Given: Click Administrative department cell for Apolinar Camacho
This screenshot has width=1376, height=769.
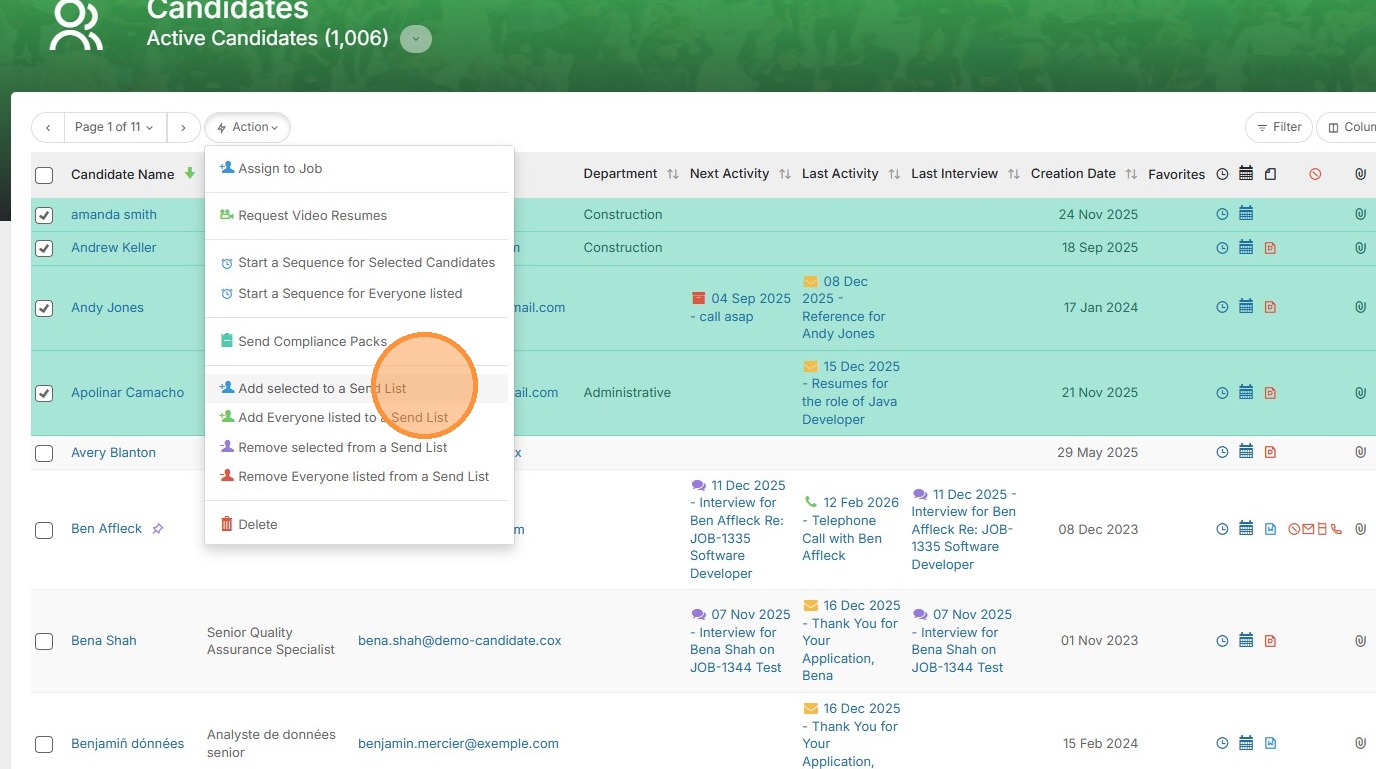Looking at the screenshot, I should point(627,392).
